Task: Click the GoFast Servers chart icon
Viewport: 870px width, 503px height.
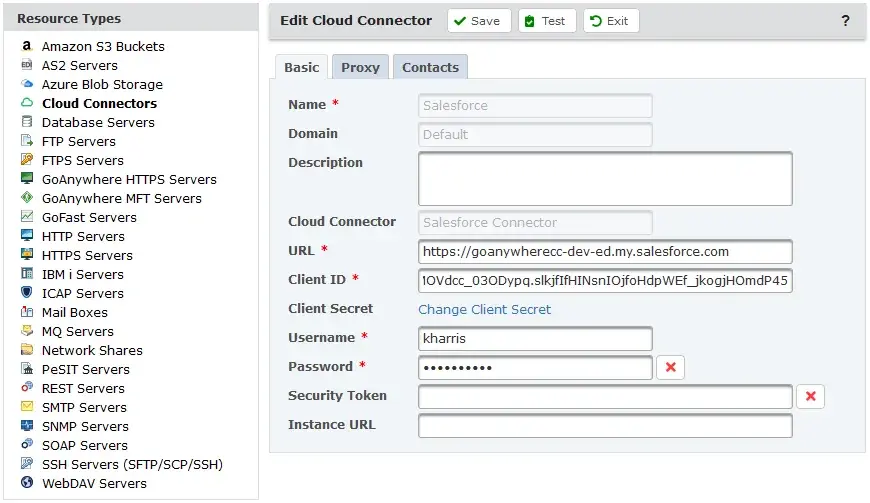Action: (27, 216)
